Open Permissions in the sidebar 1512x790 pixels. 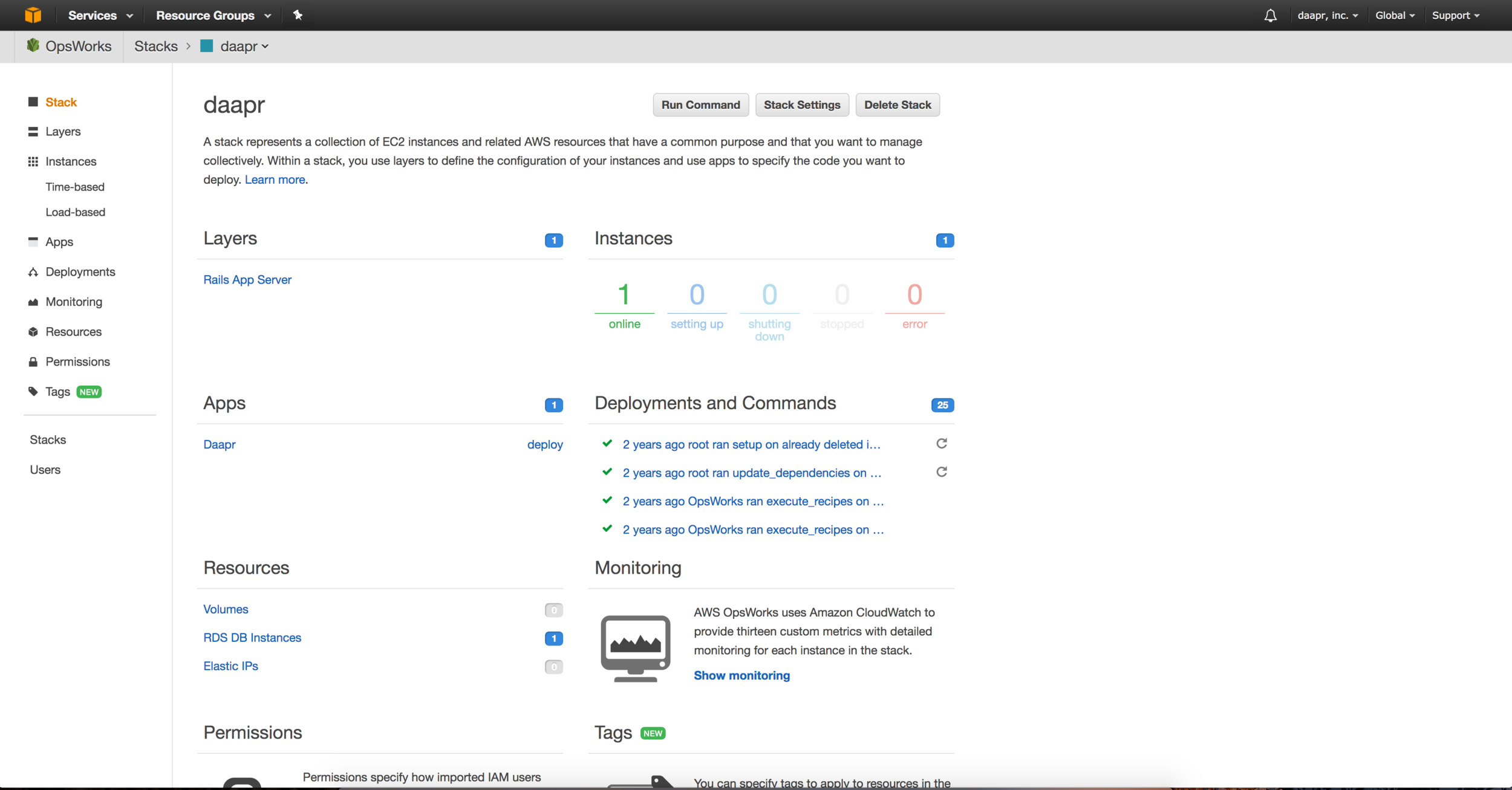tap(78, 361)
